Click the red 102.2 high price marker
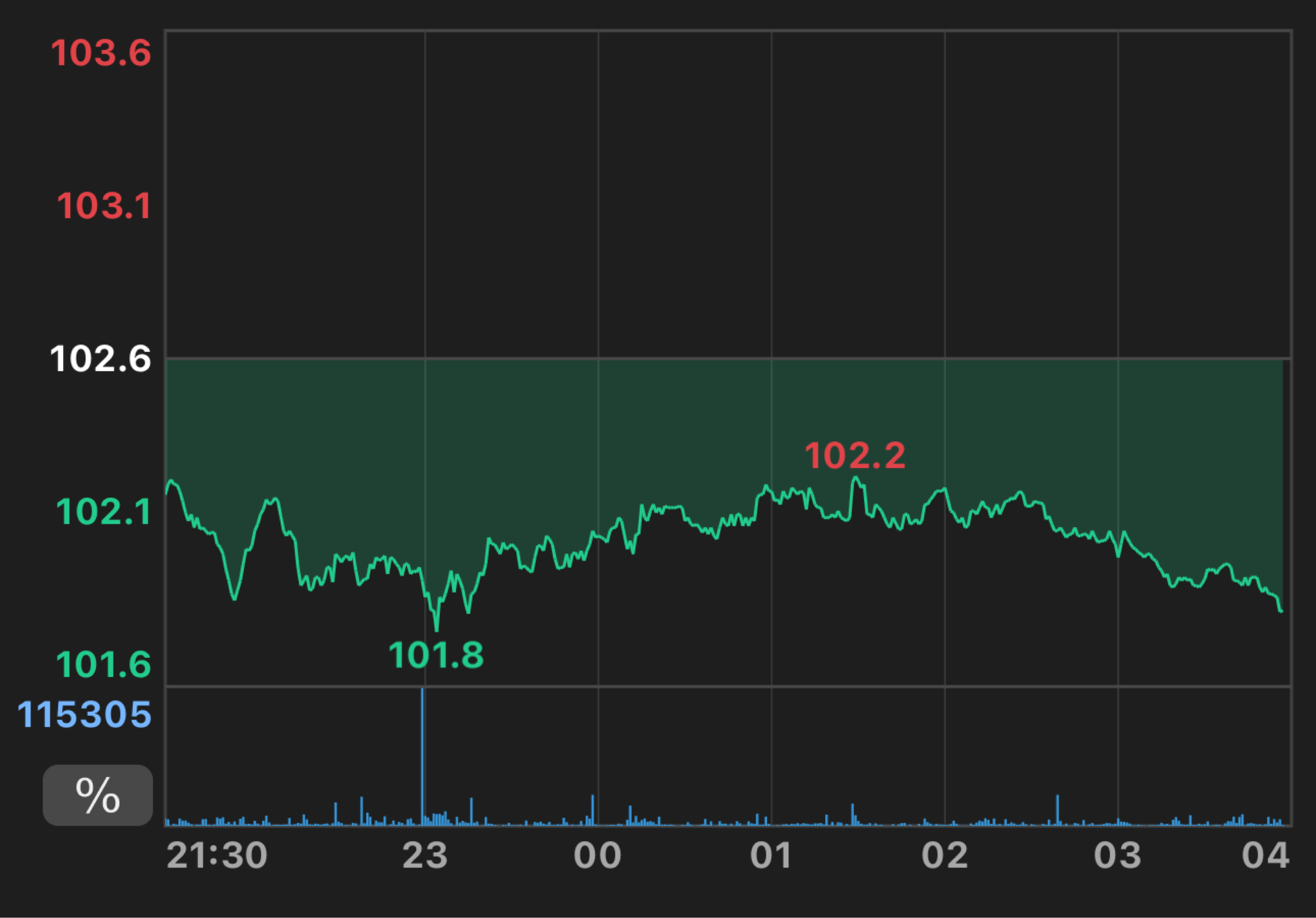The height and width of the screenshot is (918, 1316). 855,455
